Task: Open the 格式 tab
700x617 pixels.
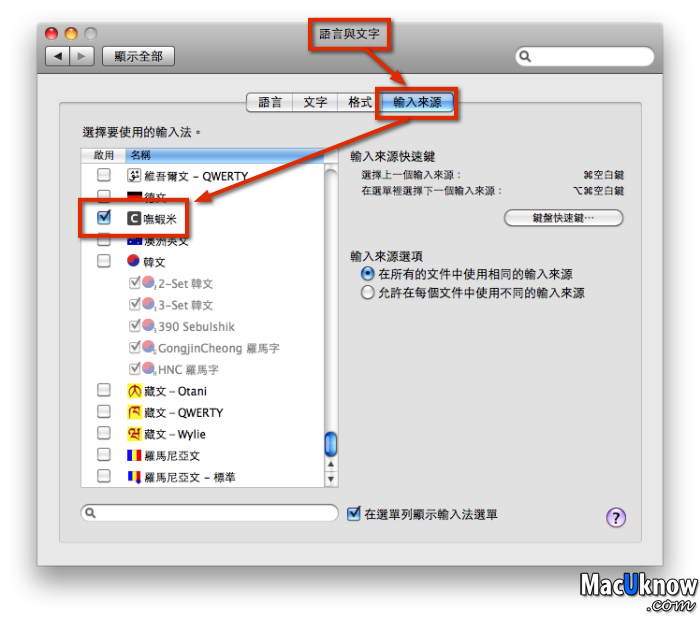Action: click(x=360, y=103)
